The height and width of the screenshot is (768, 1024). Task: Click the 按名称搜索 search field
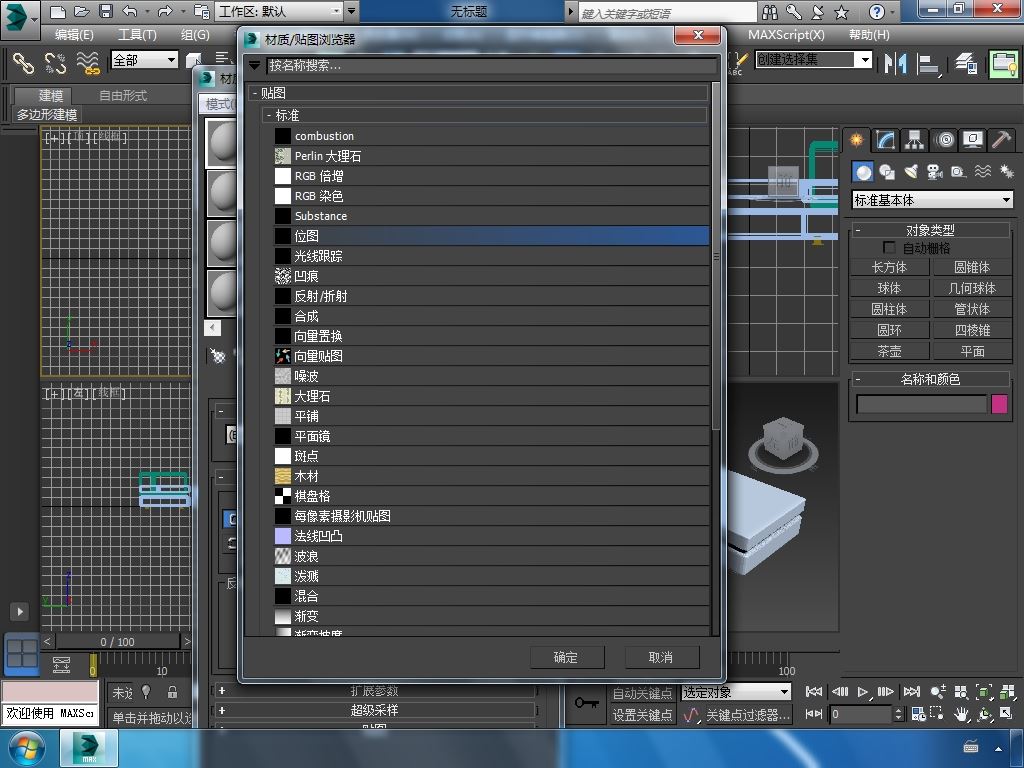click(x=491, y=65)
